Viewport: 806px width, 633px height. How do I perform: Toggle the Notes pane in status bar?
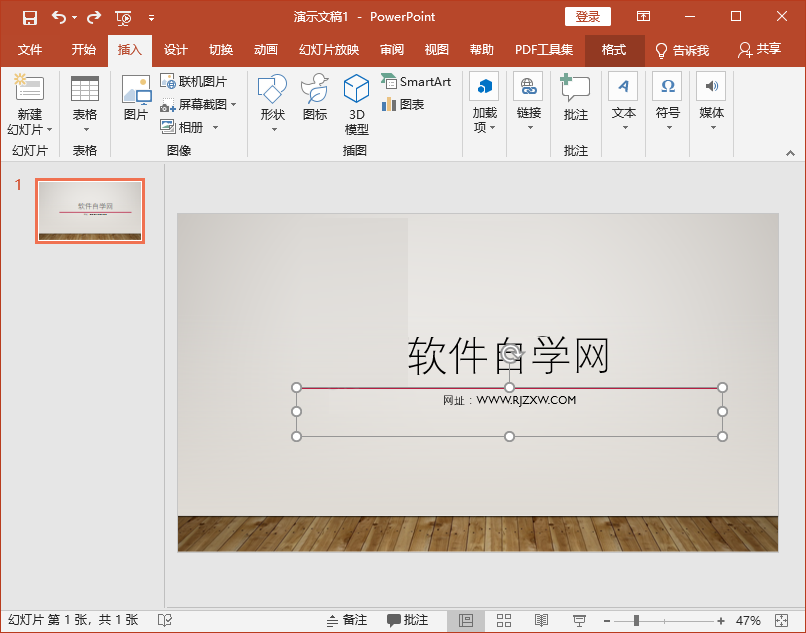pyautogui.click(x=347, y=621)
